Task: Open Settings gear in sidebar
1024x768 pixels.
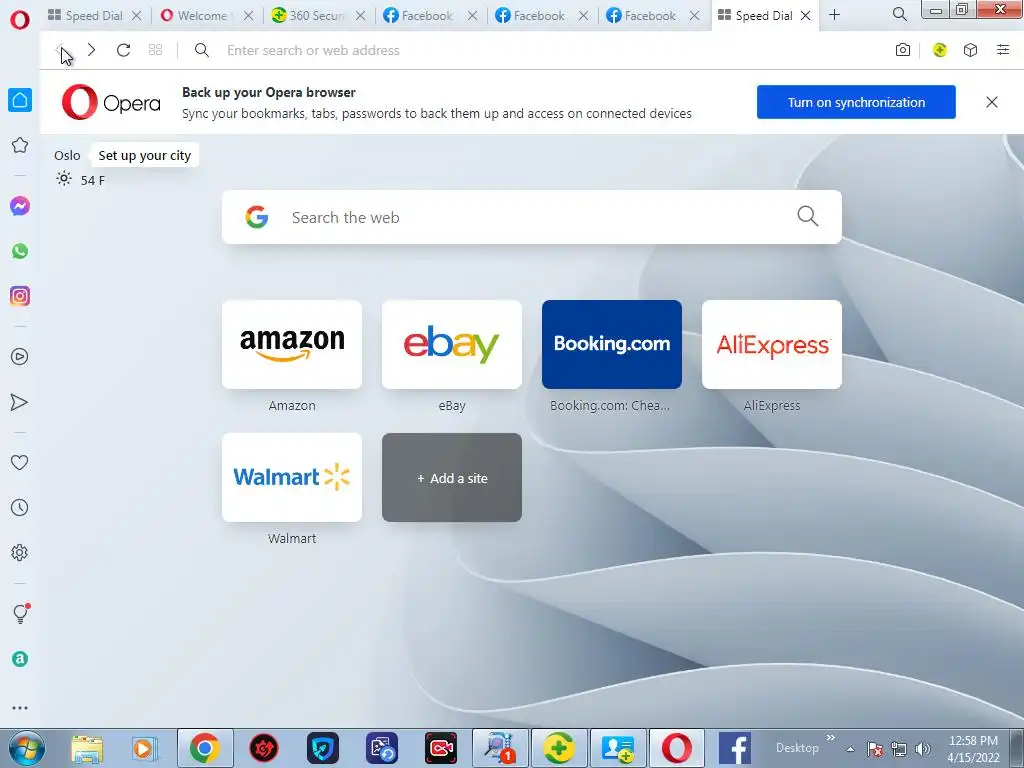Action: (x=20, y=552)
